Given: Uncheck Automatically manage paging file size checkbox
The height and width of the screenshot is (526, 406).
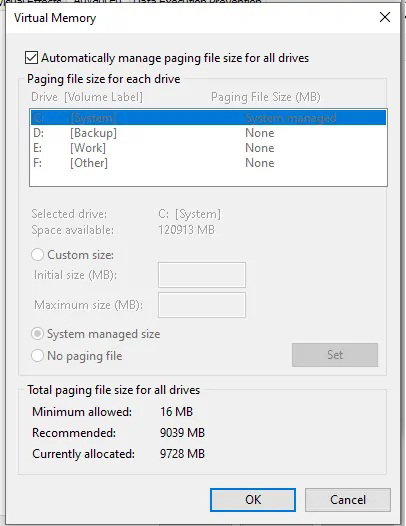Looking at the screenshot, I should pos(31,58).
